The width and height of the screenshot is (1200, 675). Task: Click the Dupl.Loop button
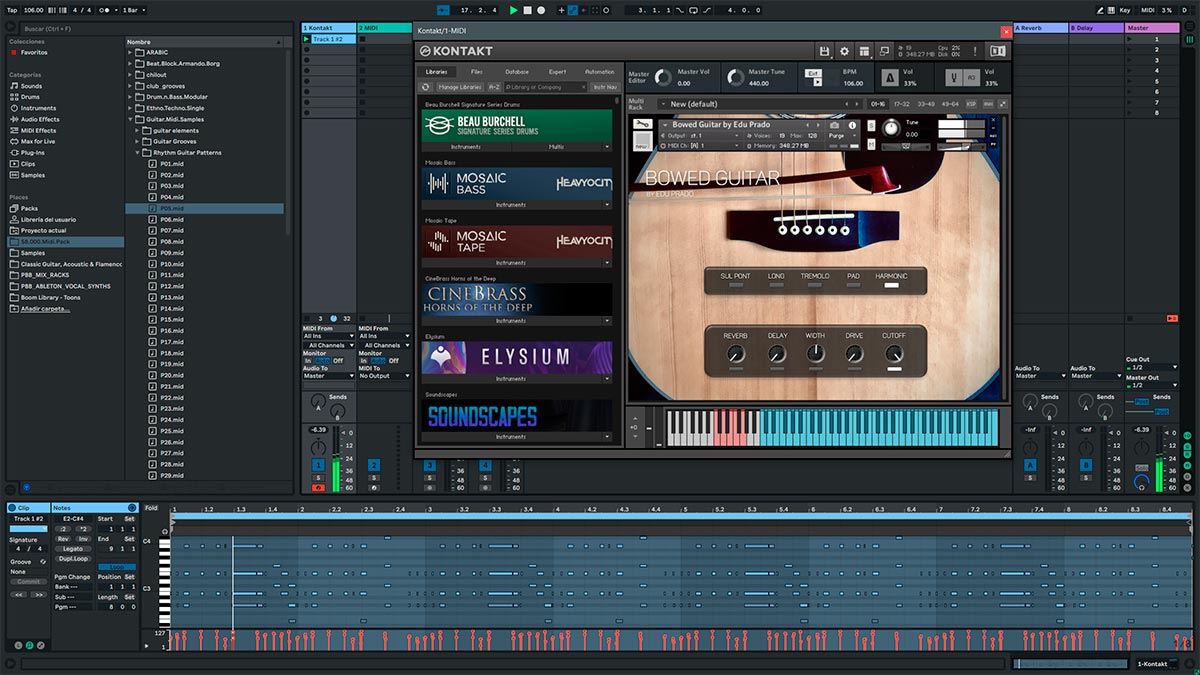click(x=75, y=559)
